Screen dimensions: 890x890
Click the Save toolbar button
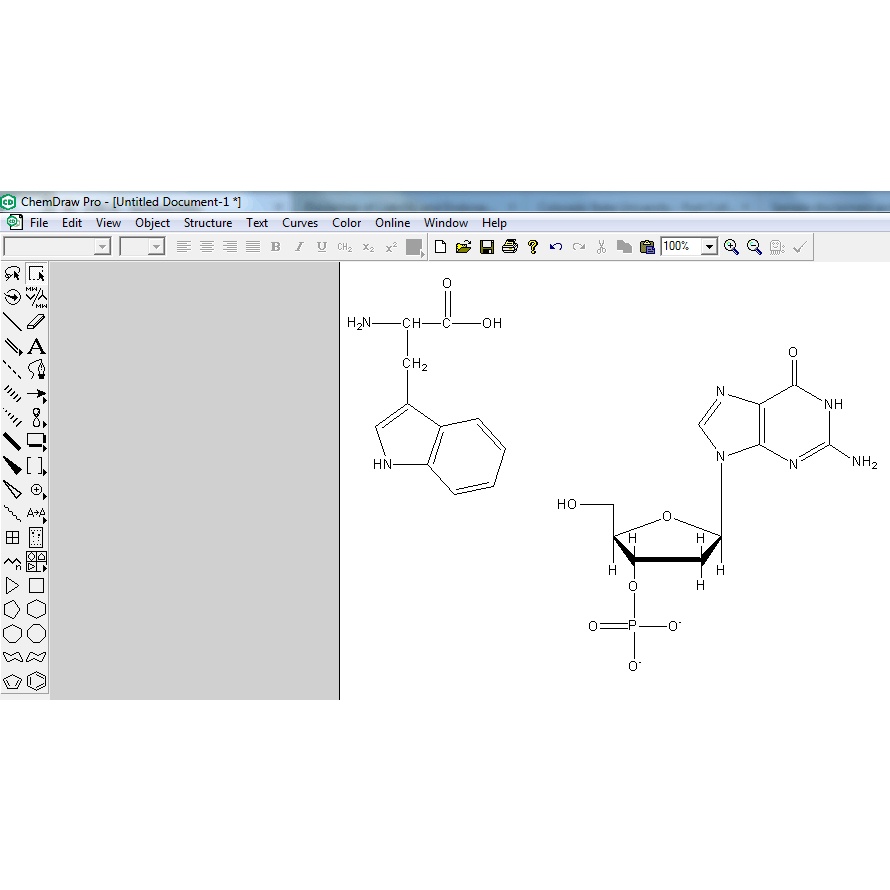486,247
